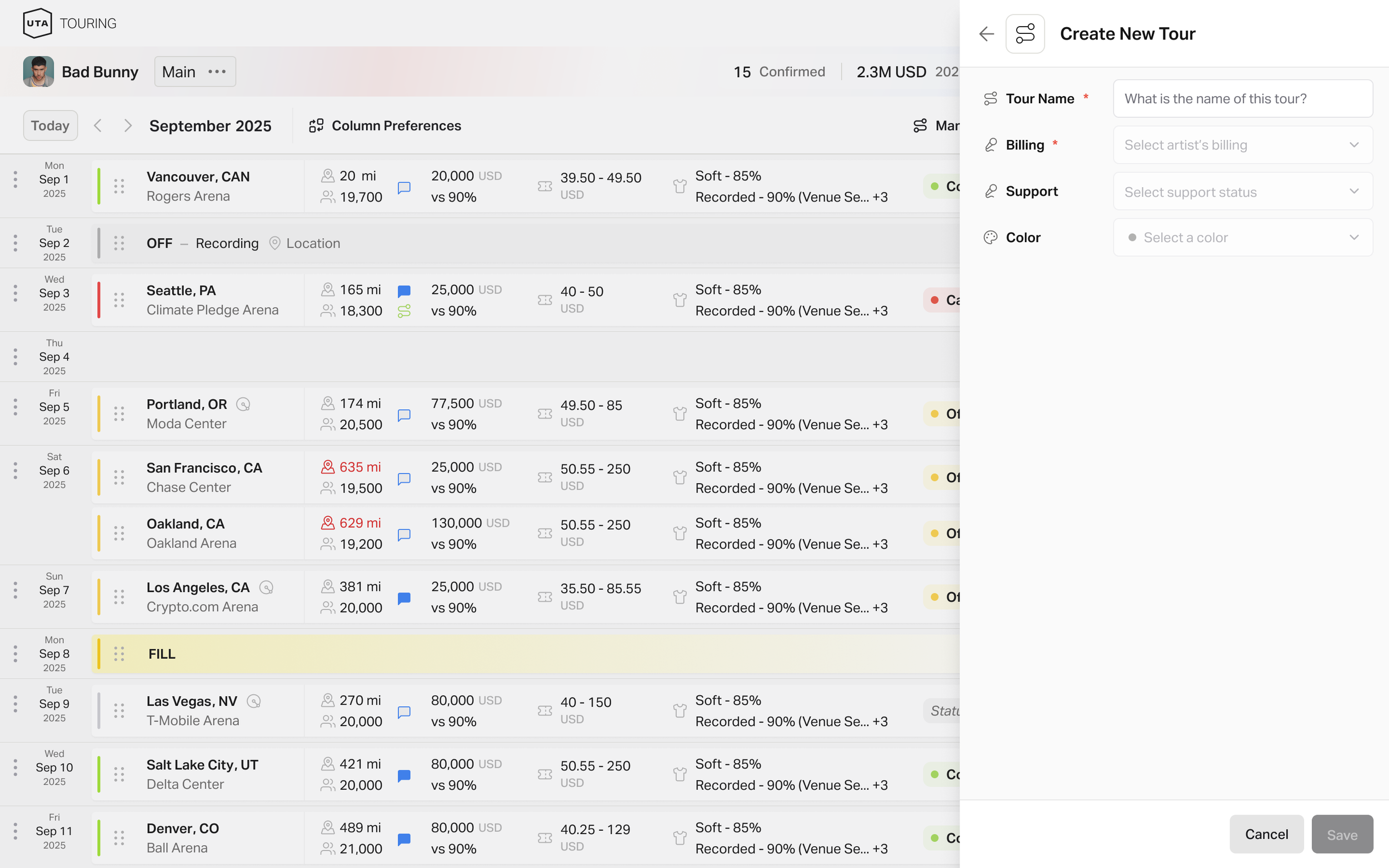Click the green tour route icon on Seattle row
1389x868 pixels.
click(x=404, y=311)
